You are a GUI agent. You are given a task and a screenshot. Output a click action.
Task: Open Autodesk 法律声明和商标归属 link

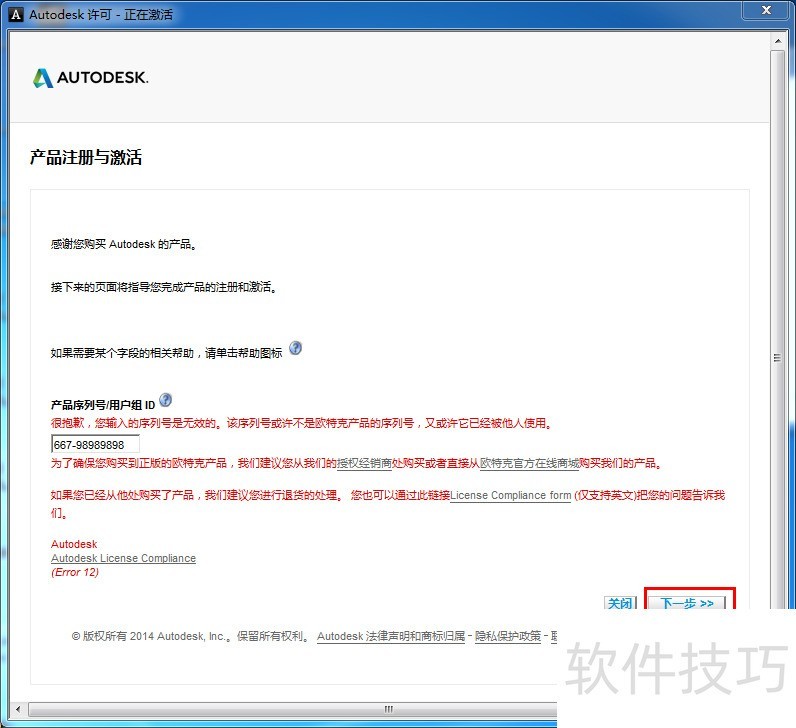coord(391,636)
